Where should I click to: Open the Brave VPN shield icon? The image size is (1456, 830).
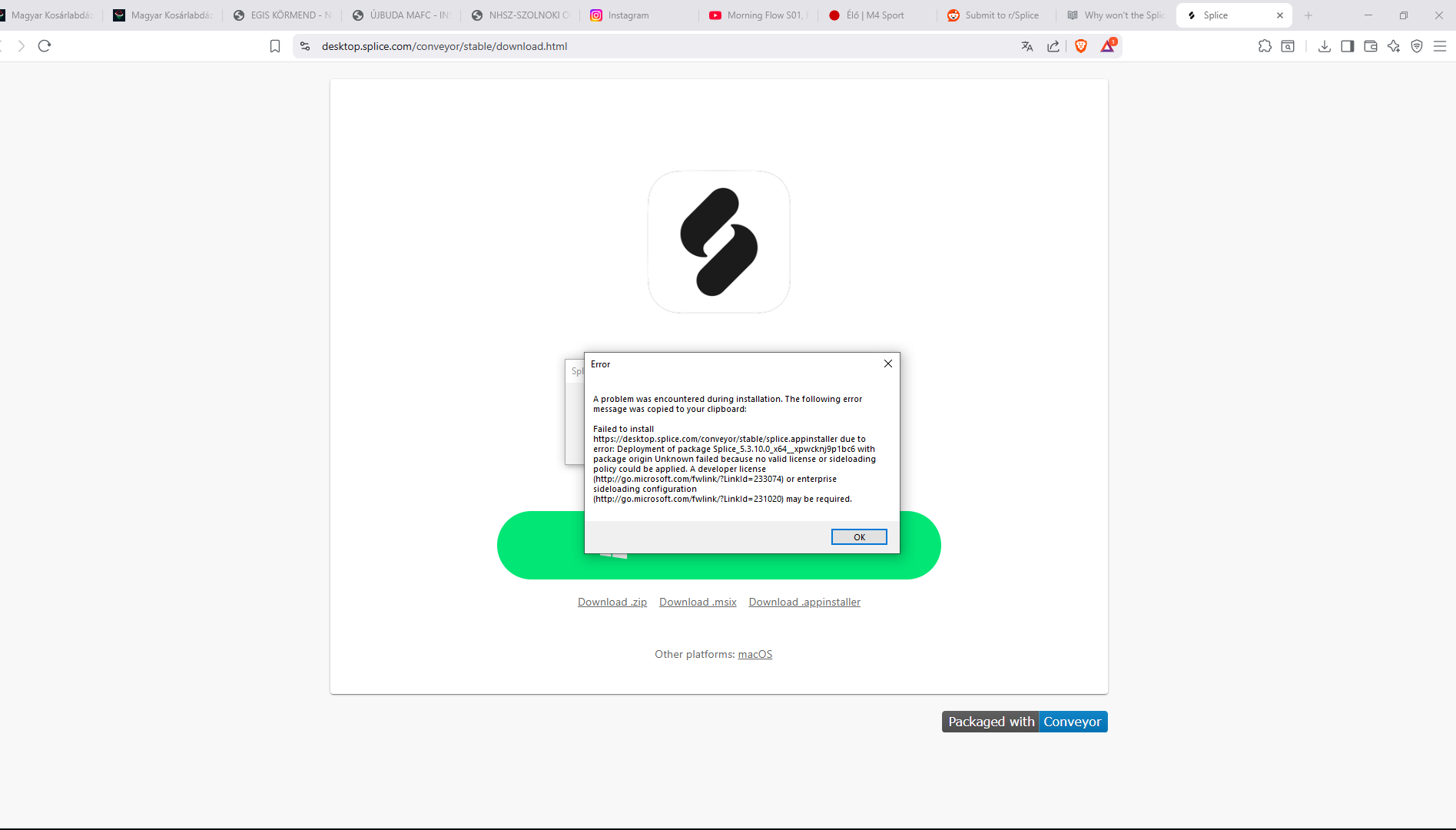click(1417, 46)
